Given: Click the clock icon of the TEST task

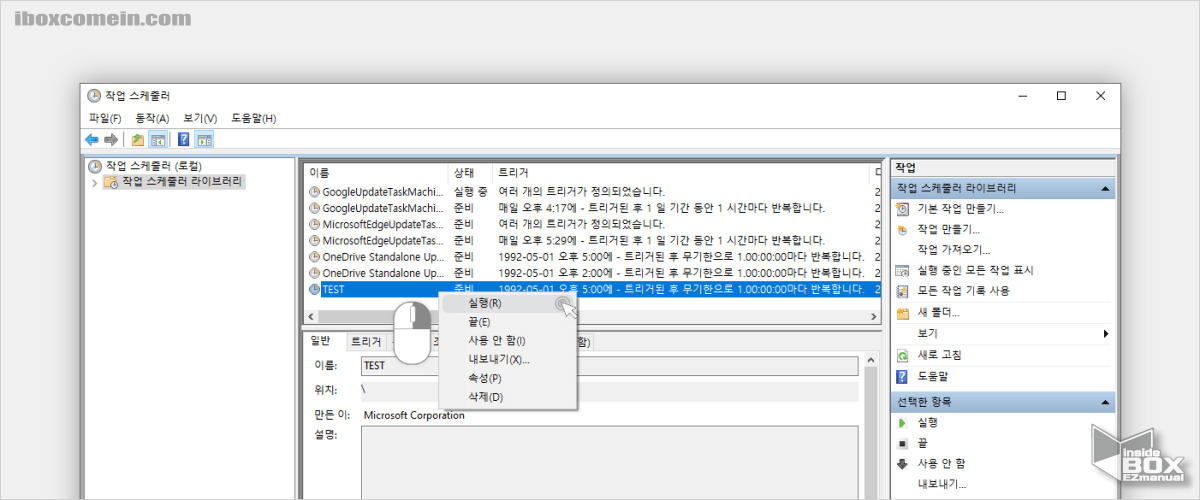Looking at the screenshot, I should point(315,289).
